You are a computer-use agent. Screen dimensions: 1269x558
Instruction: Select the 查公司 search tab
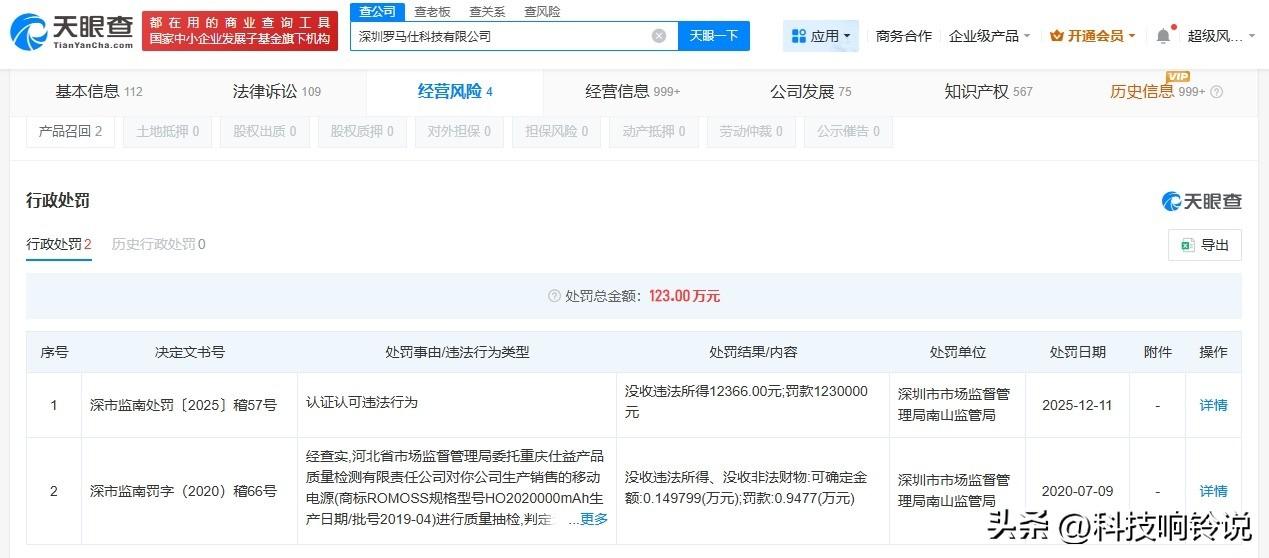click(378, 11)
